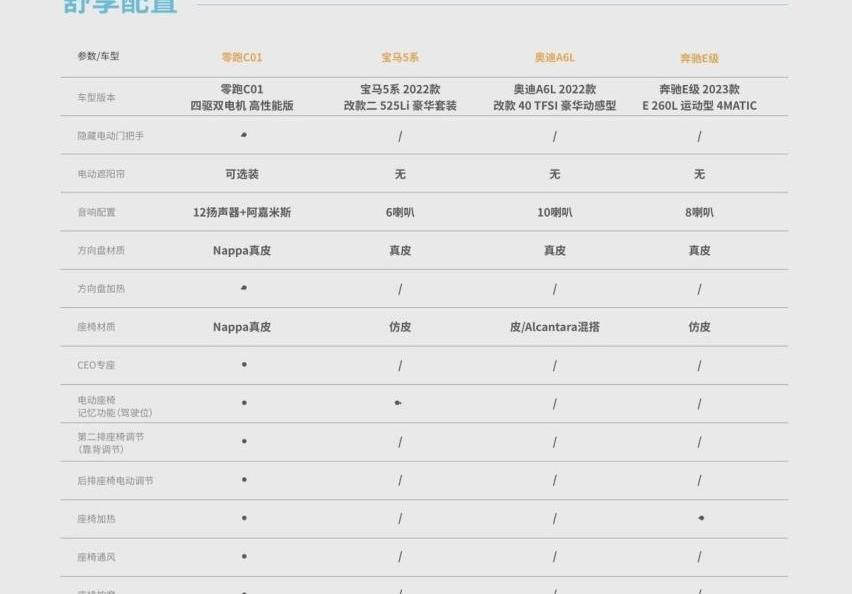Image resolution: width=852 pixels, height=594 pixels.
Task: Click the 零跑C01 dot in 隐藏电动门把手 row
Action: click(x=244, y=135)
